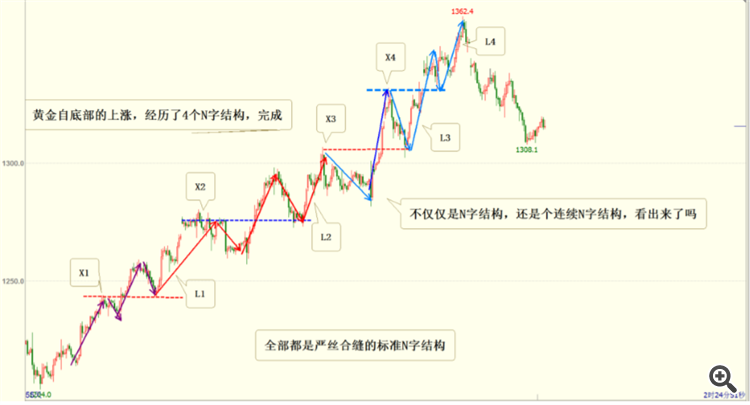Click the blue dashed line under X2

tap(246, 220)
